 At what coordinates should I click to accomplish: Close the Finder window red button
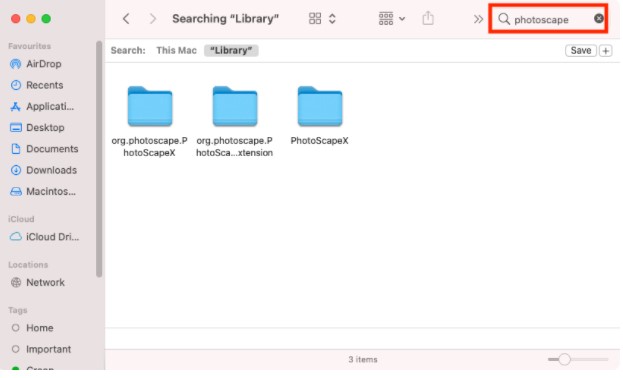pos(15,19)
